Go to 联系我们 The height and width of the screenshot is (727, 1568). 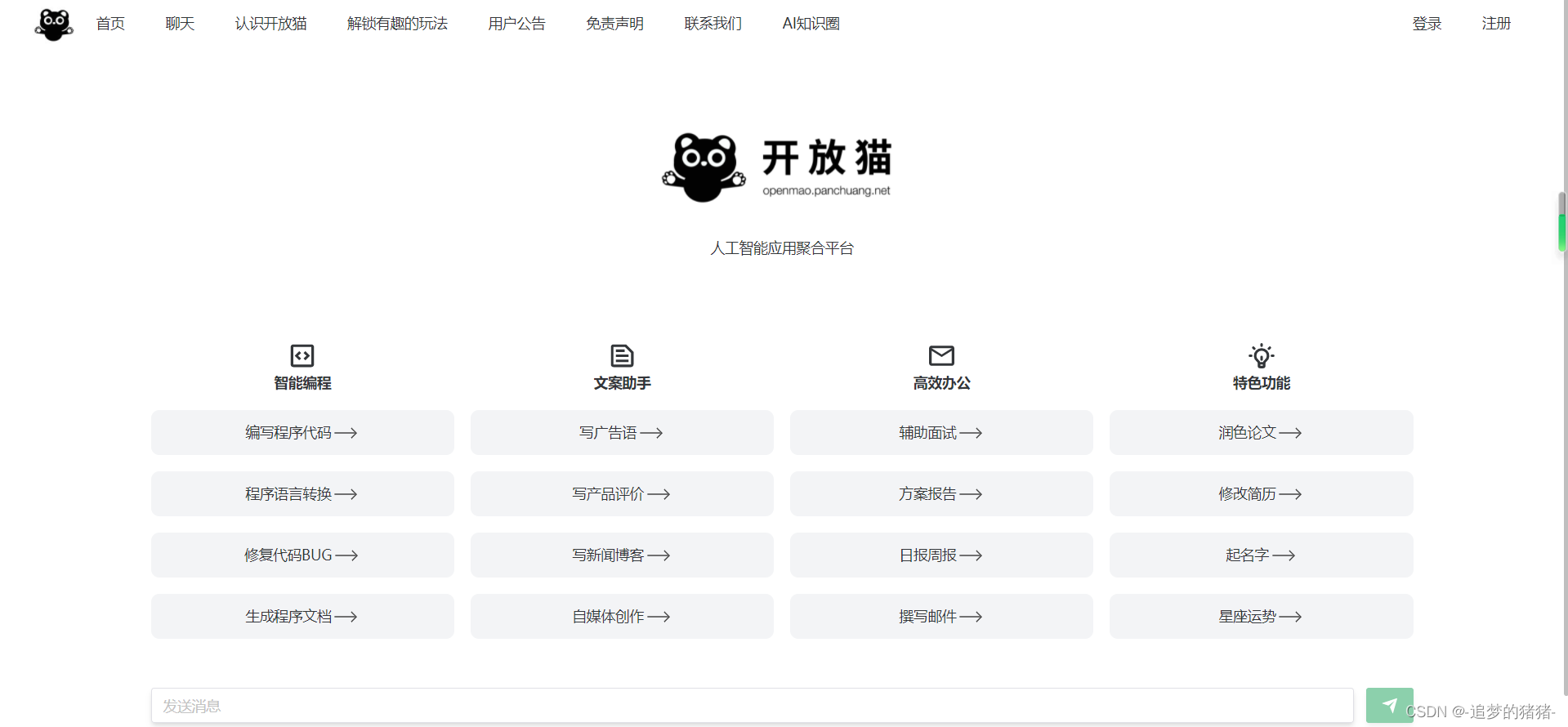pyautogui.click(x=713, y=24)
